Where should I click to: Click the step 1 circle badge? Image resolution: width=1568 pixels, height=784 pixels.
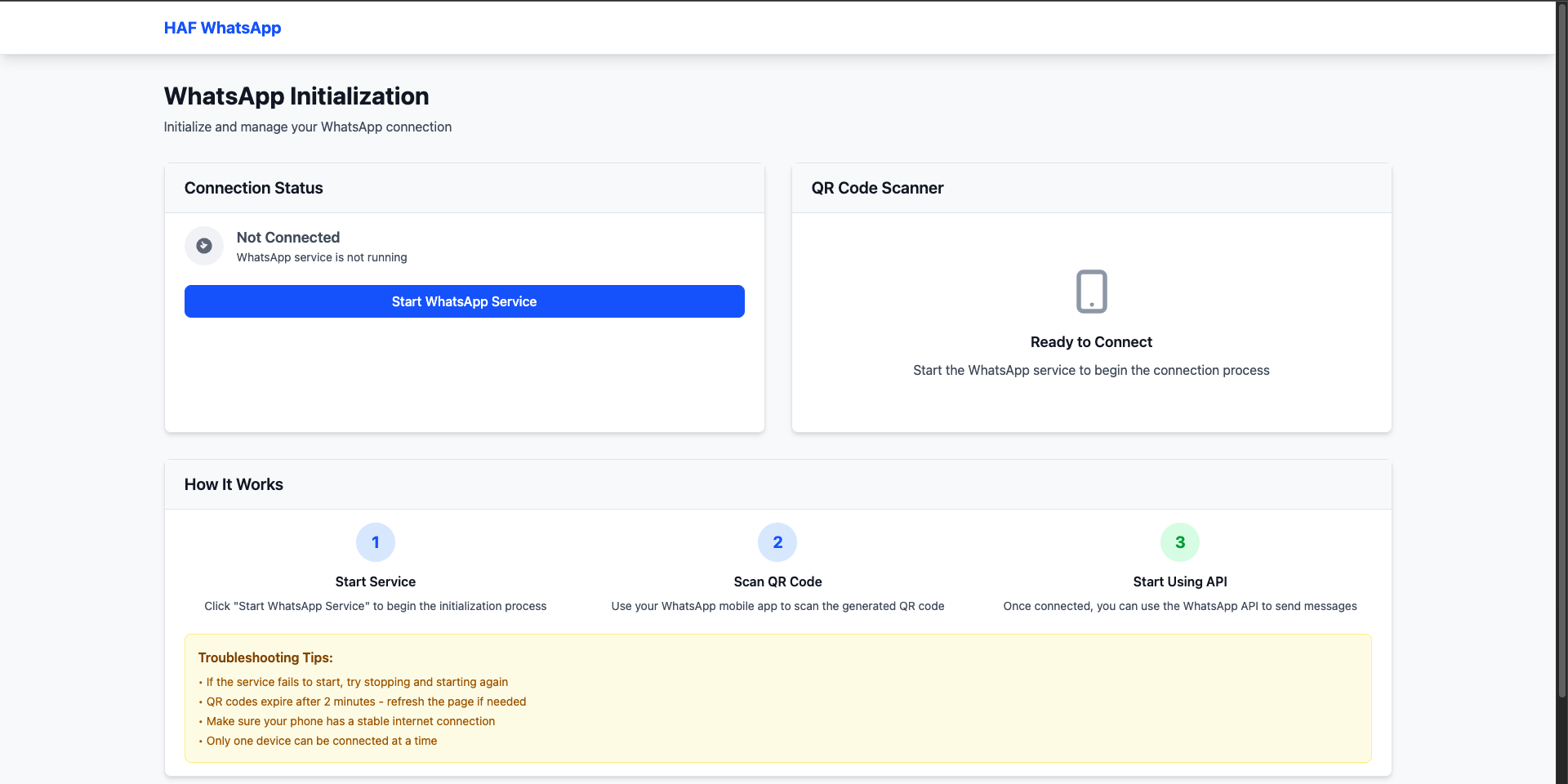click(376, 542)
